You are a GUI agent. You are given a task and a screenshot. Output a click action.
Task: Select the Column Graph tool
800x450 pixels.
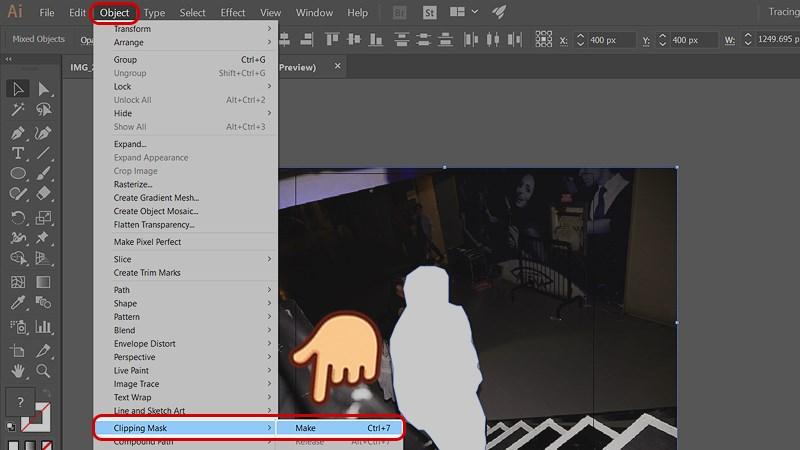tap(43, 327)
